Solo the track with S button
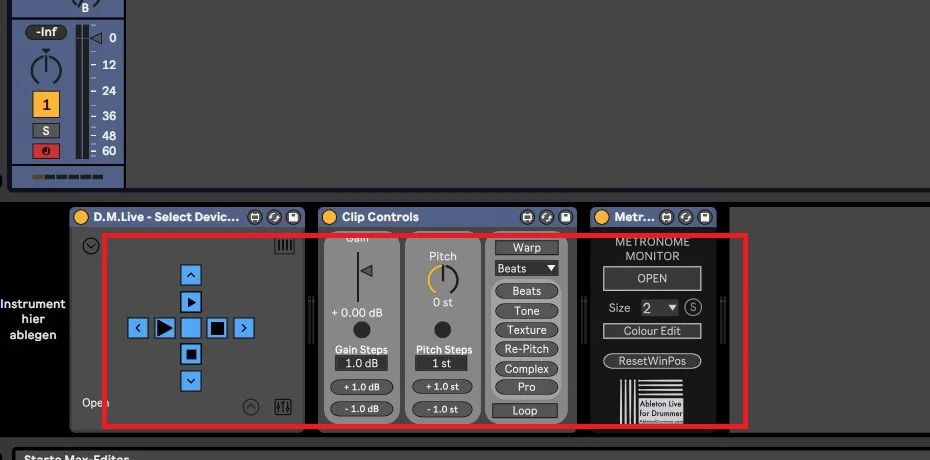Viewport: 930px width, 460px height. coord(46,131)
